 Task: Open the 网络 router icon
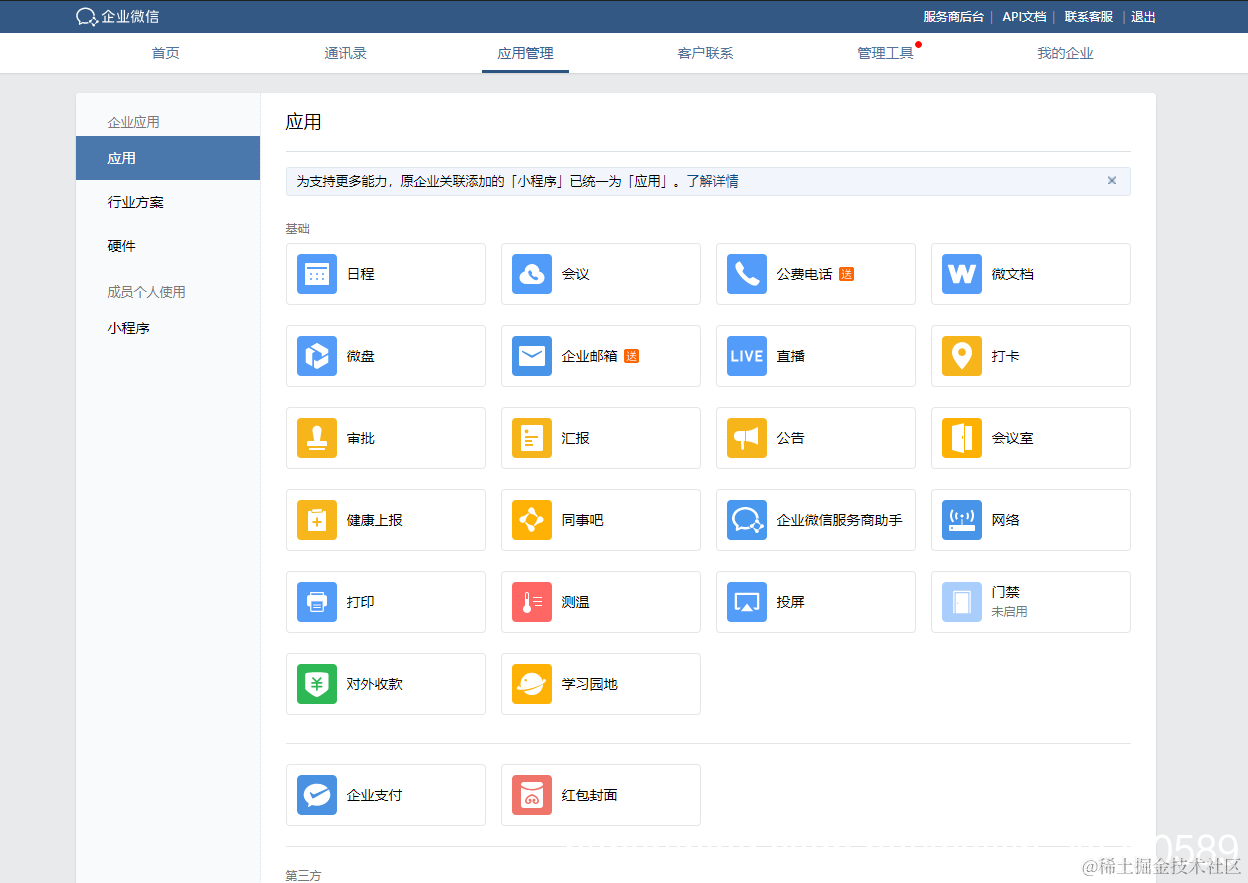pyautogui.click(x=962, y=520)
